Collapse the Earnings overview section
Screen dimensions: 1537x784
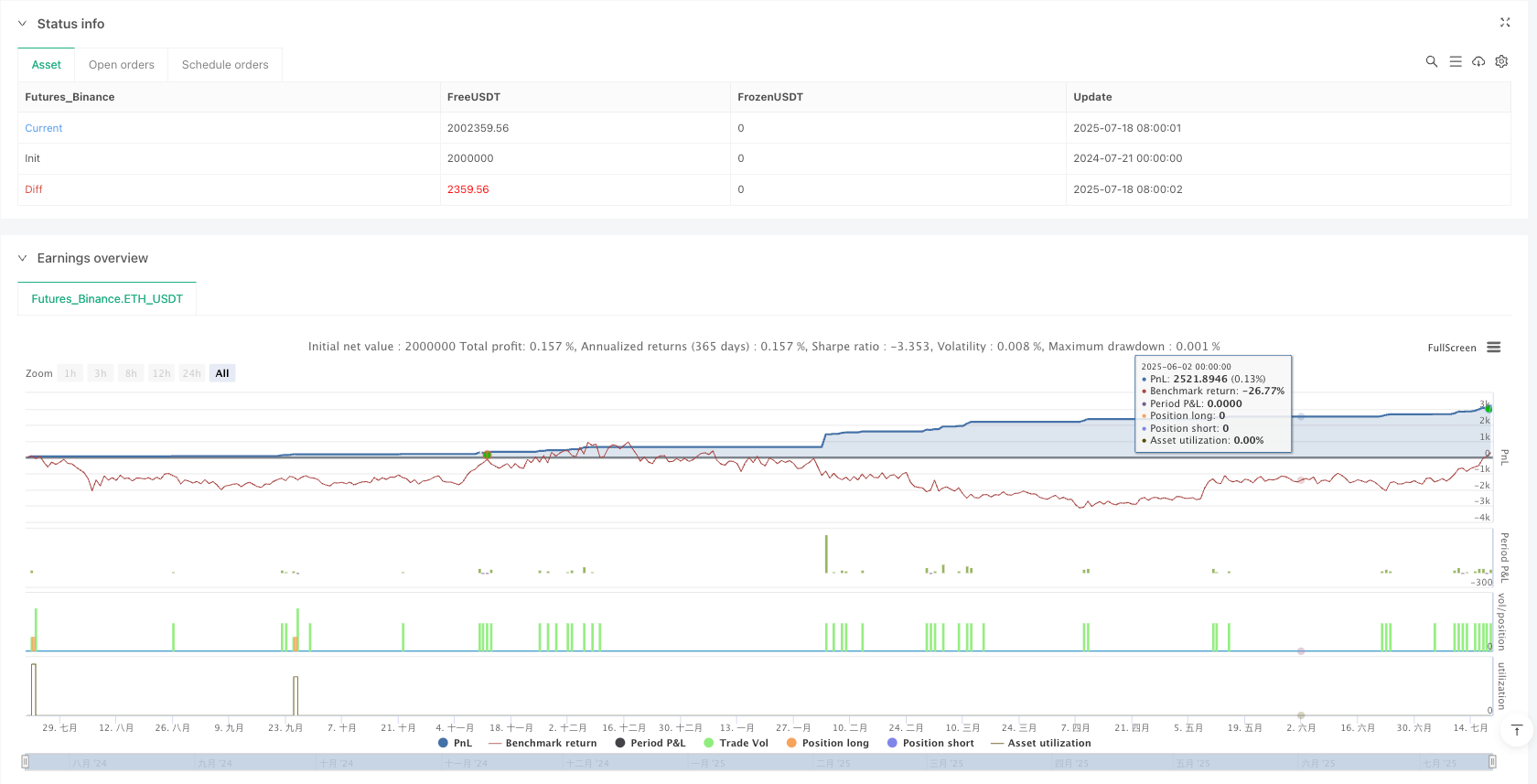[23, 258]
